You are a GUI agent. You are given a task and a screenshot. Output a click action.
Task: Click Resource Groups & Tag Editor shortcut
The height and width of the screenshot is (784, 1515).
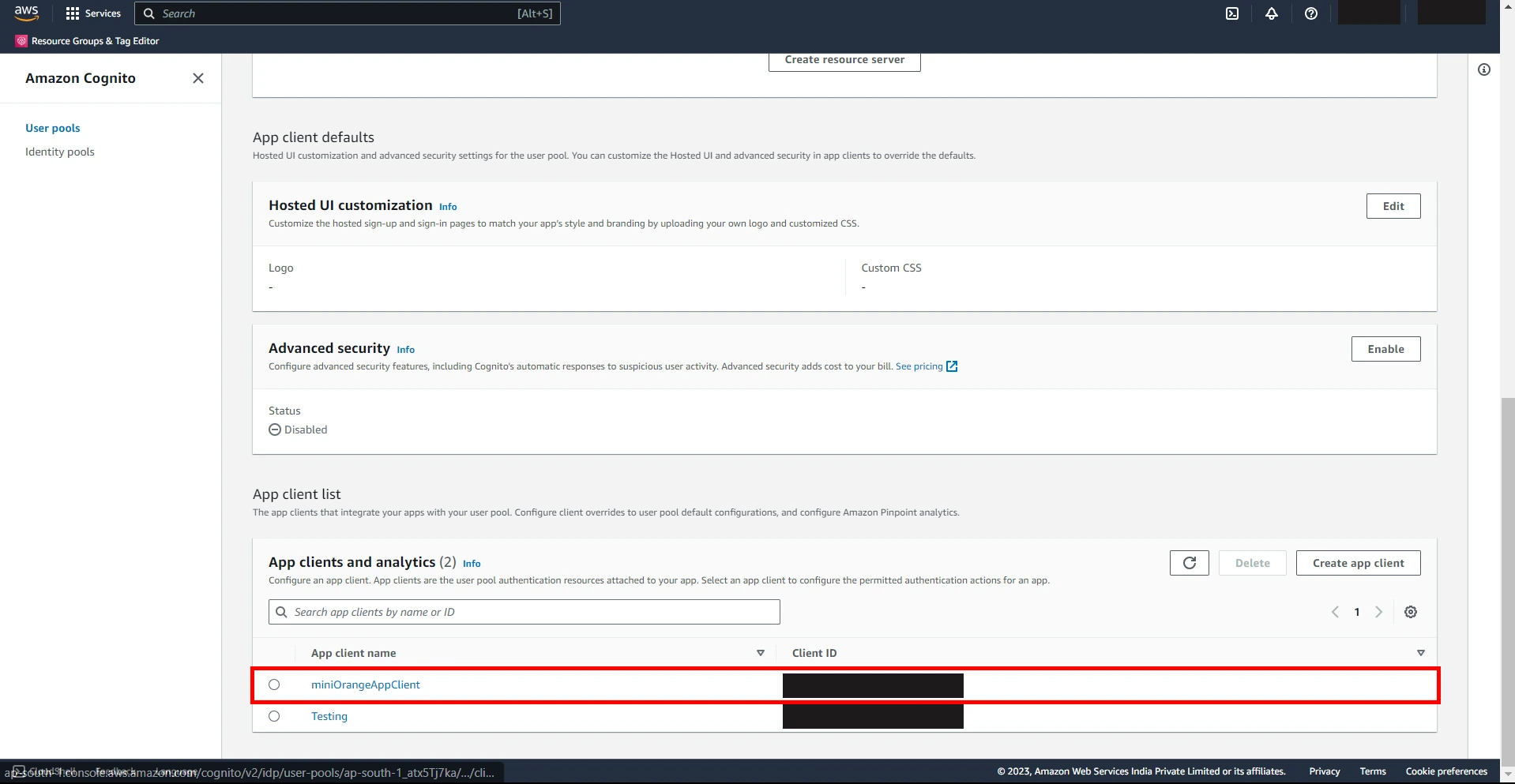(x=88, y=41)
